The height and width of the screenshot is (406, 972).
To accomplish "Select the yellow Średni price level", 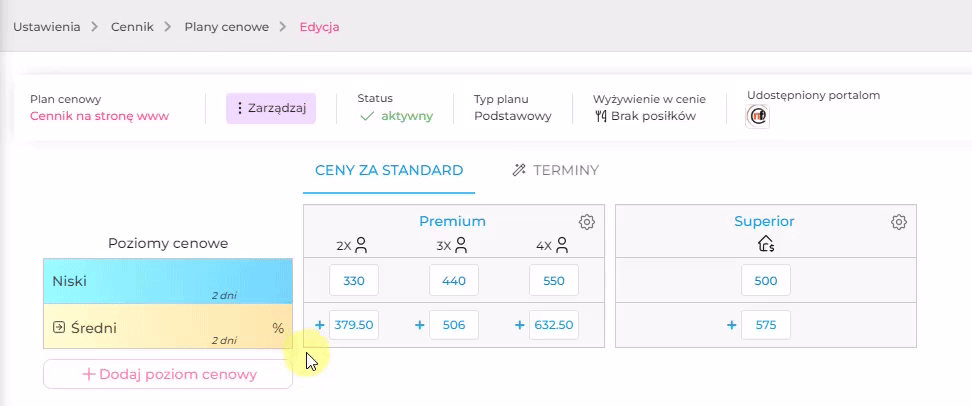I will pyautogui.click(x=167, y=326).
